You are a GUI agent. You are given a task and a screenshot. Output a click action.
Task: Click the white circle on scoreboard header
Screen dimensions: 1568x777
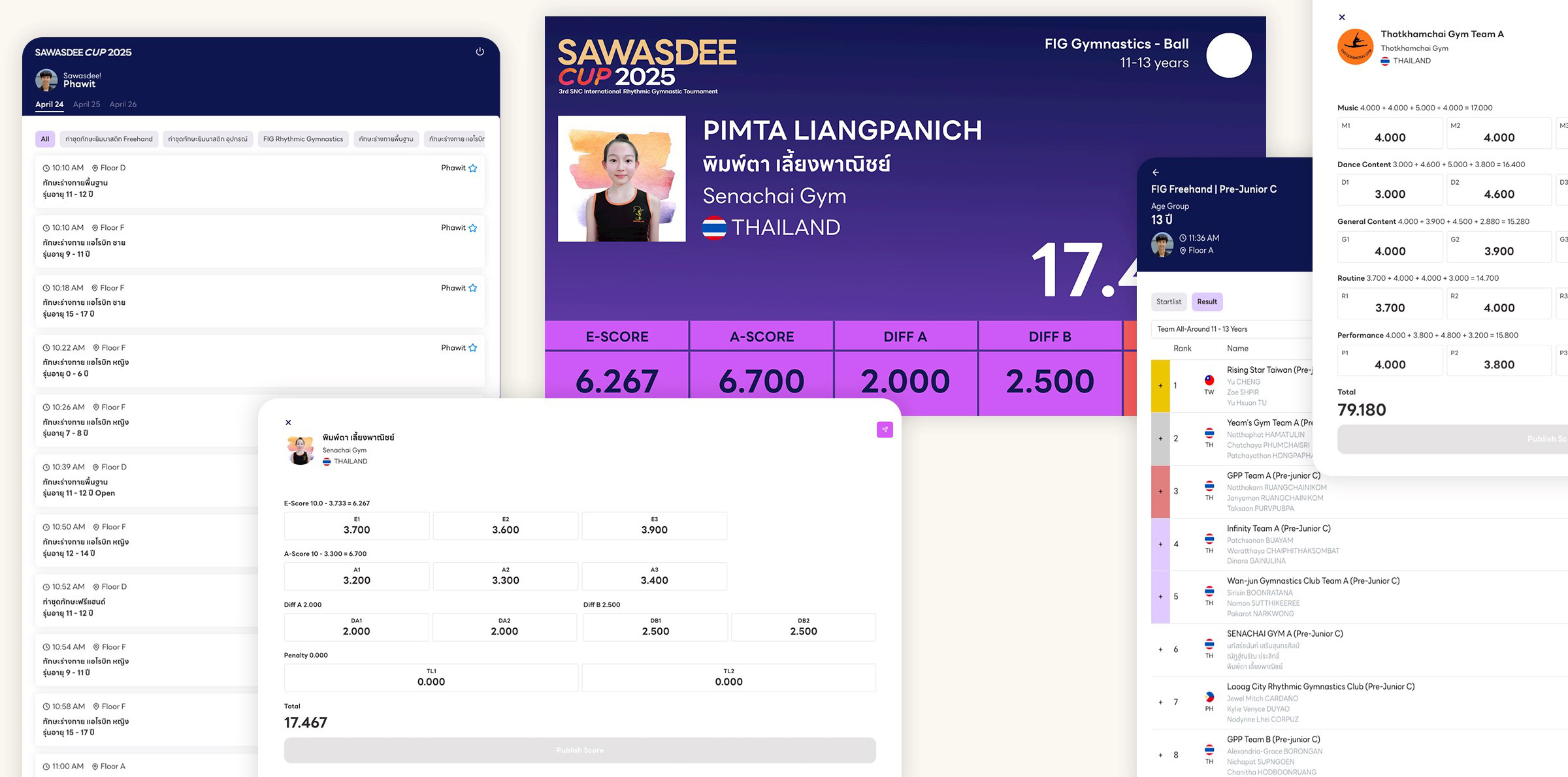(x=1228, y=55)
